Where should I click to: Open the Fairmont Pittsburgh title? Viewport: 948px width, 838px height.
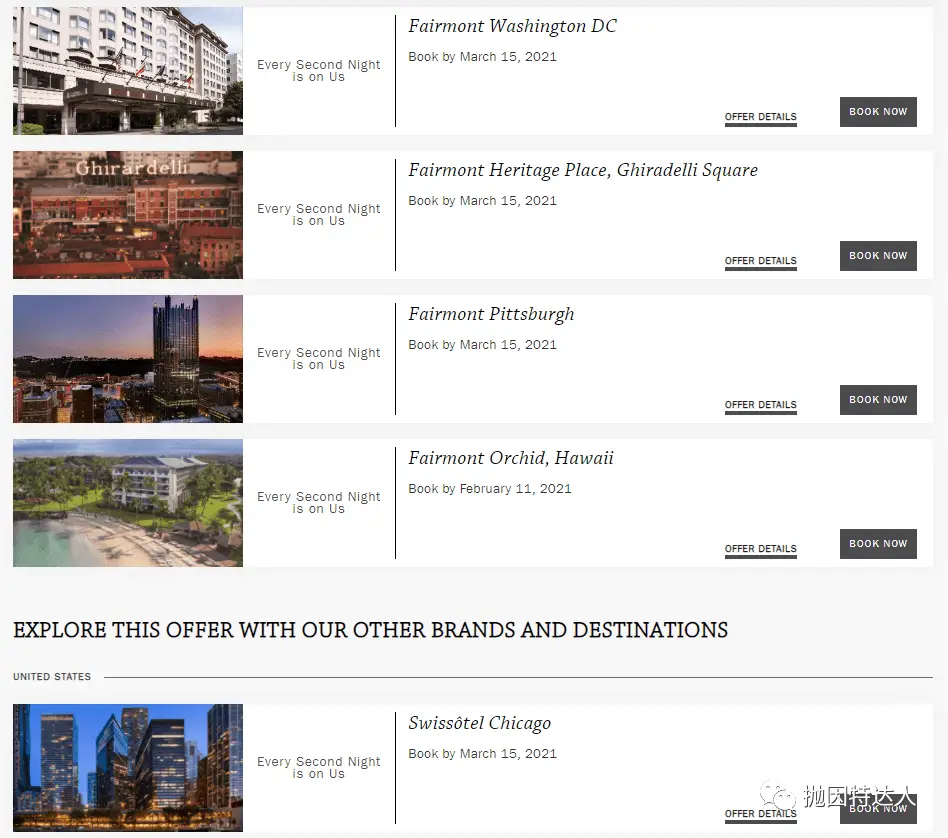(x=491, y=314)
